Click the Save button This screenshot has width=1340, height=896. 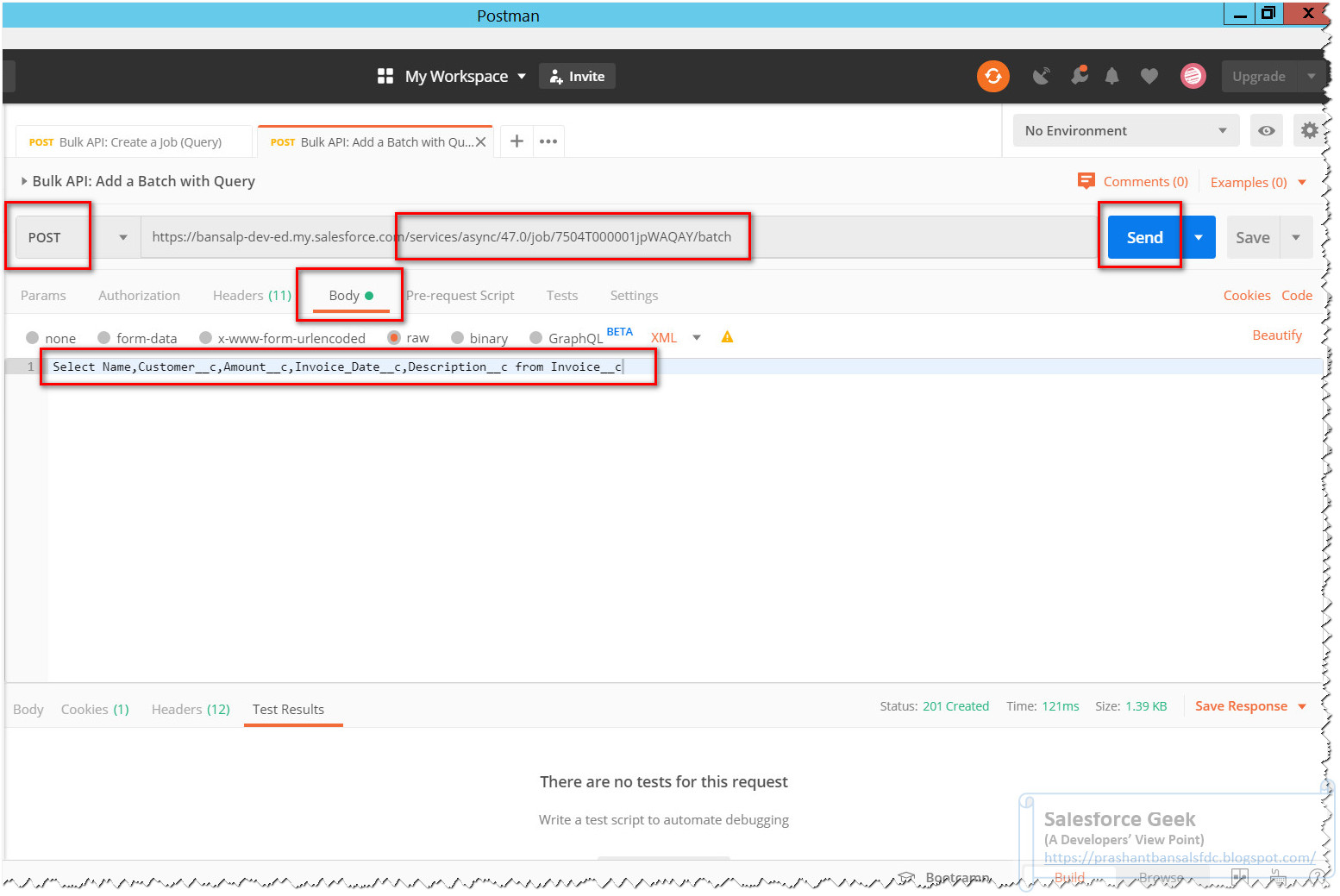[1253, 237]
